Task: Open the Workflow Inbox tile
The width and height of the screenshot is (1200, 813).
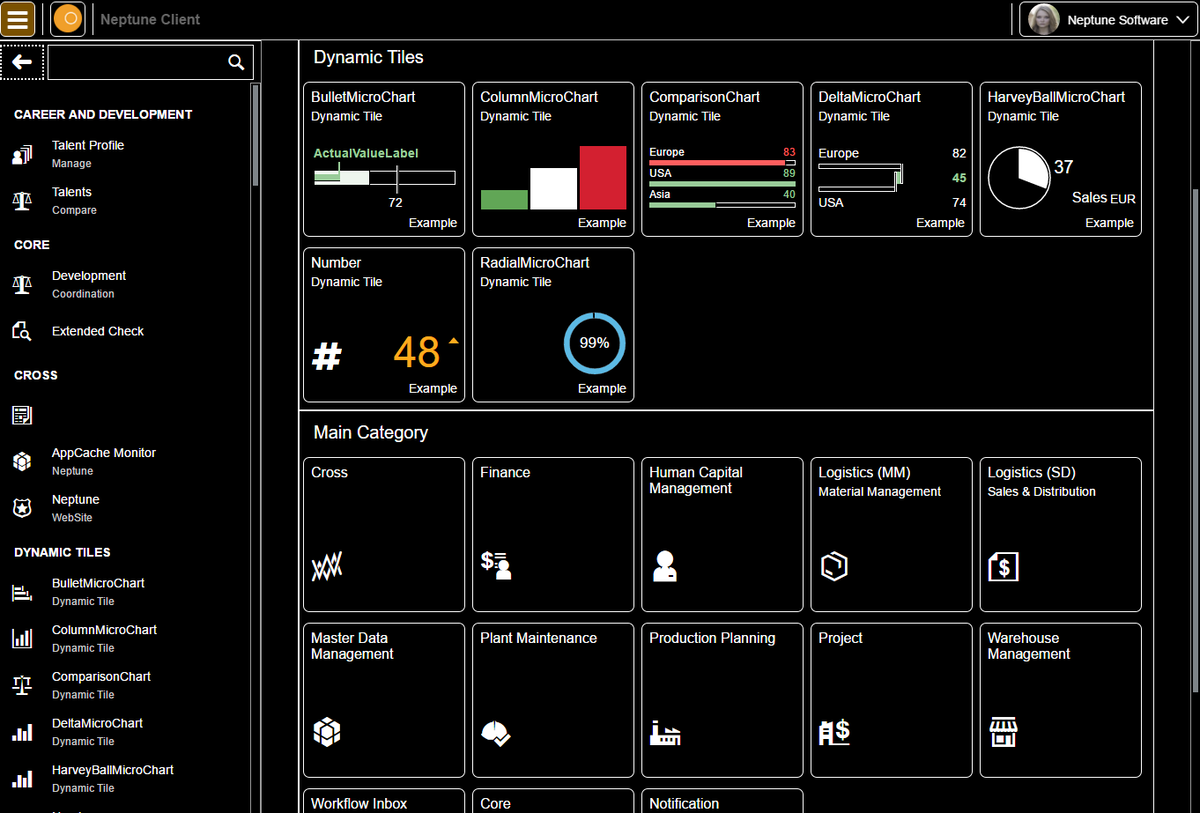Action: [x=383, y=803]
